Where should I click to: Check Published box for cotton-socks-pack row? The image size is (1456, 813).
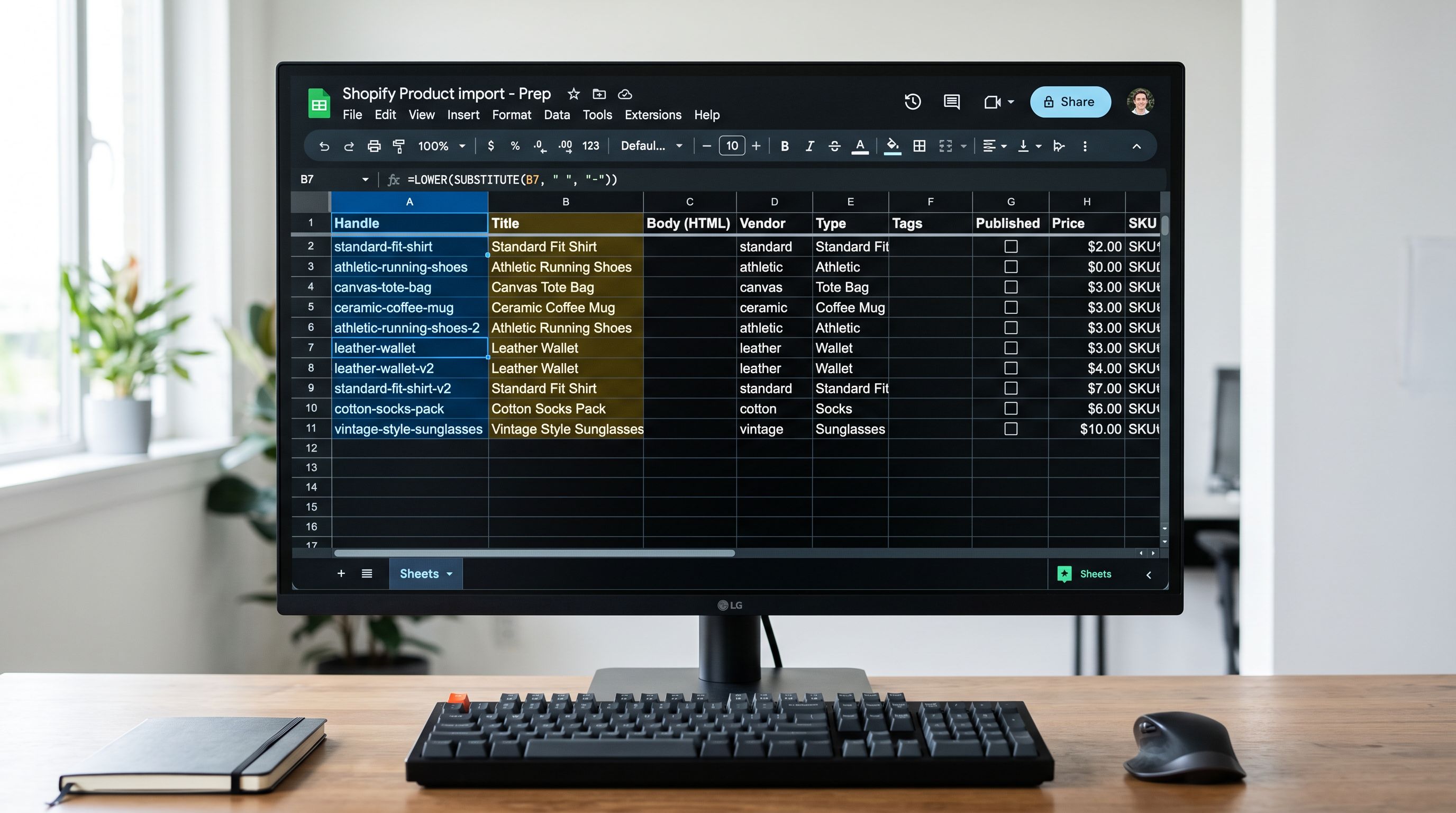(x=1011, y=409)
